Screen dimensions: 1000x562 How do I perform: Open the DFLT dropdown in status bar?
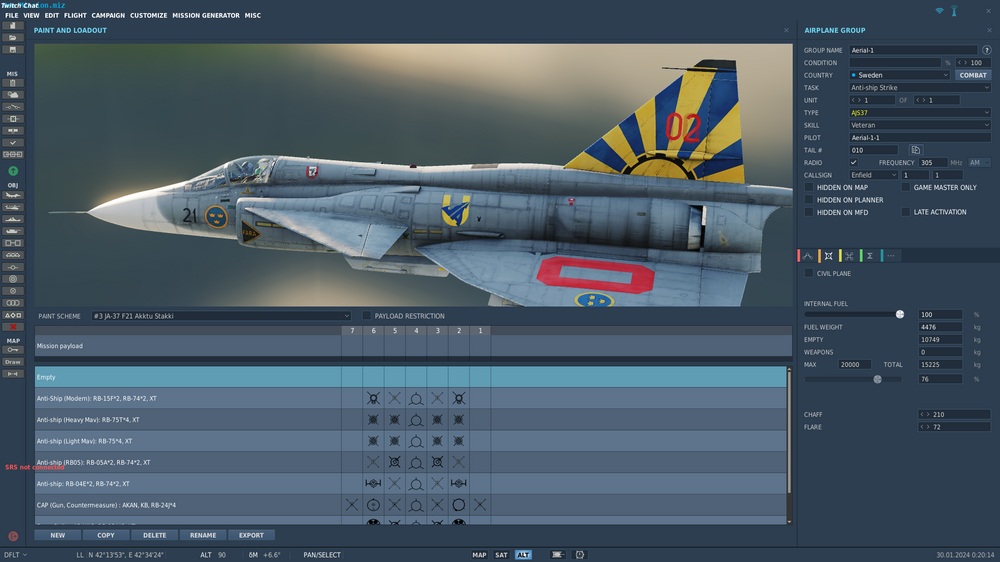(15, 555)
